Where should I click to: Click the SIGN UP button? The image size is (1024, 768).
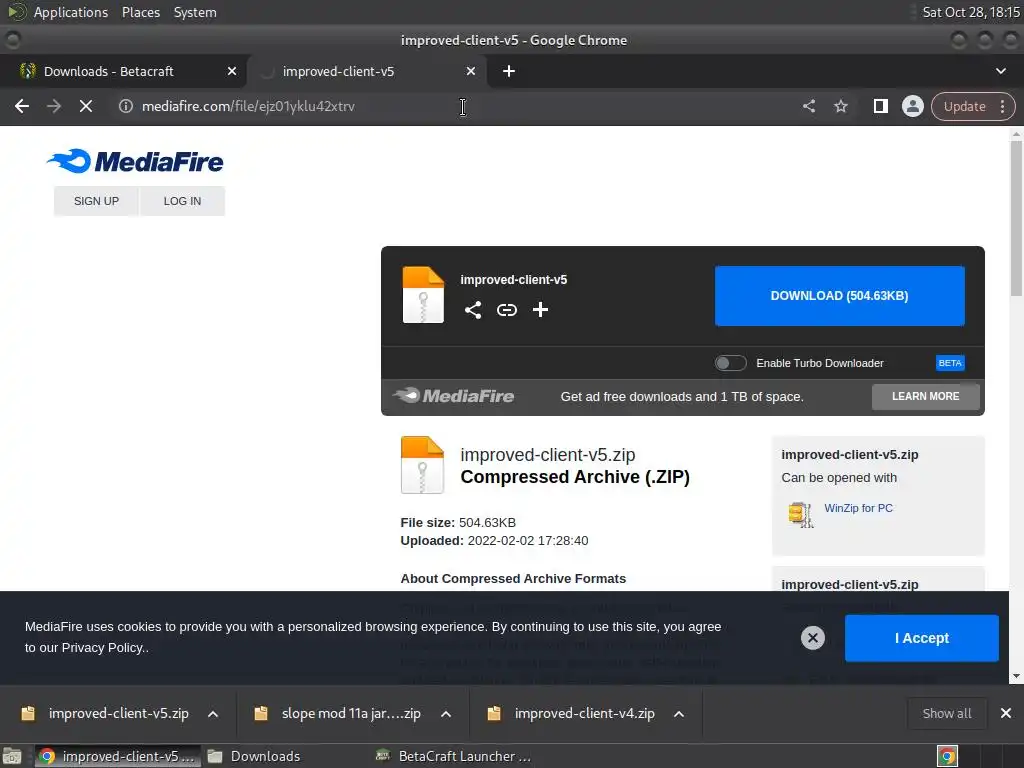(96, 201)
